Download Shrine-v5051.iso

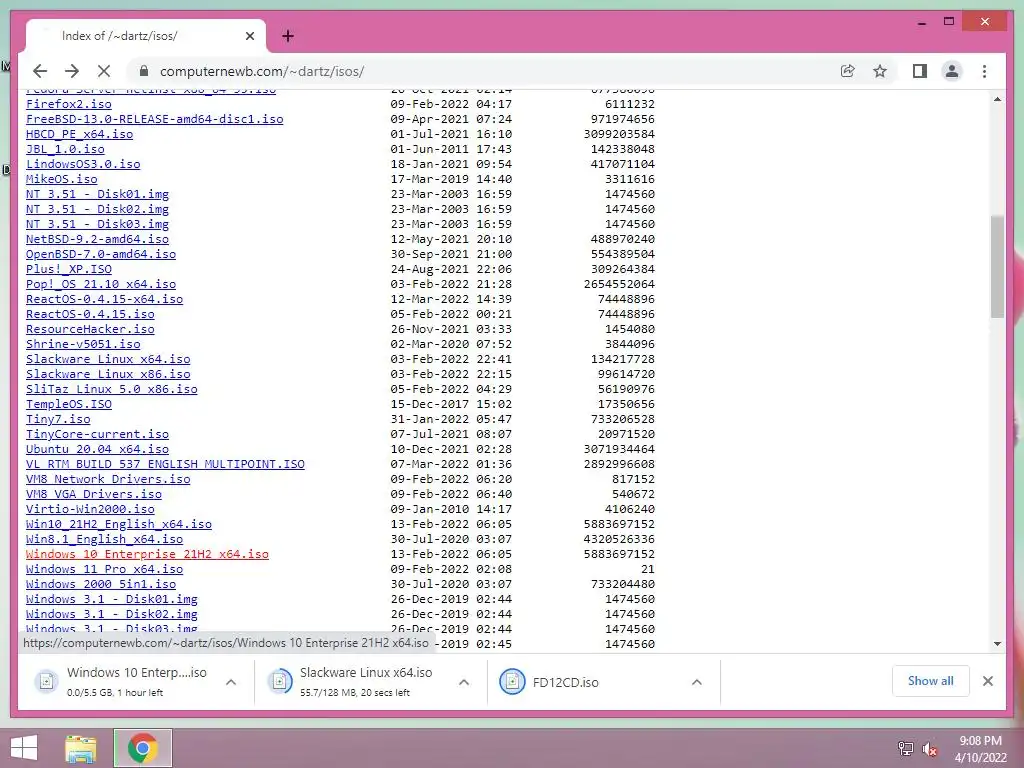click(83, 344)
